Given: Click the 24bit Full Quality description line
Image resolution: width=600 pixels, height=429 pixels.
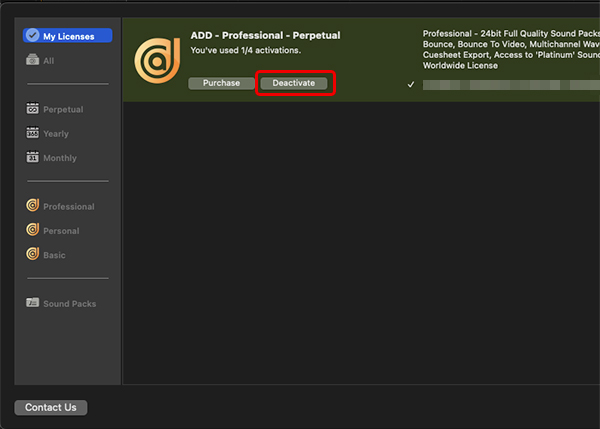Looking at the screenshot, I should click(x=511, y=34).
